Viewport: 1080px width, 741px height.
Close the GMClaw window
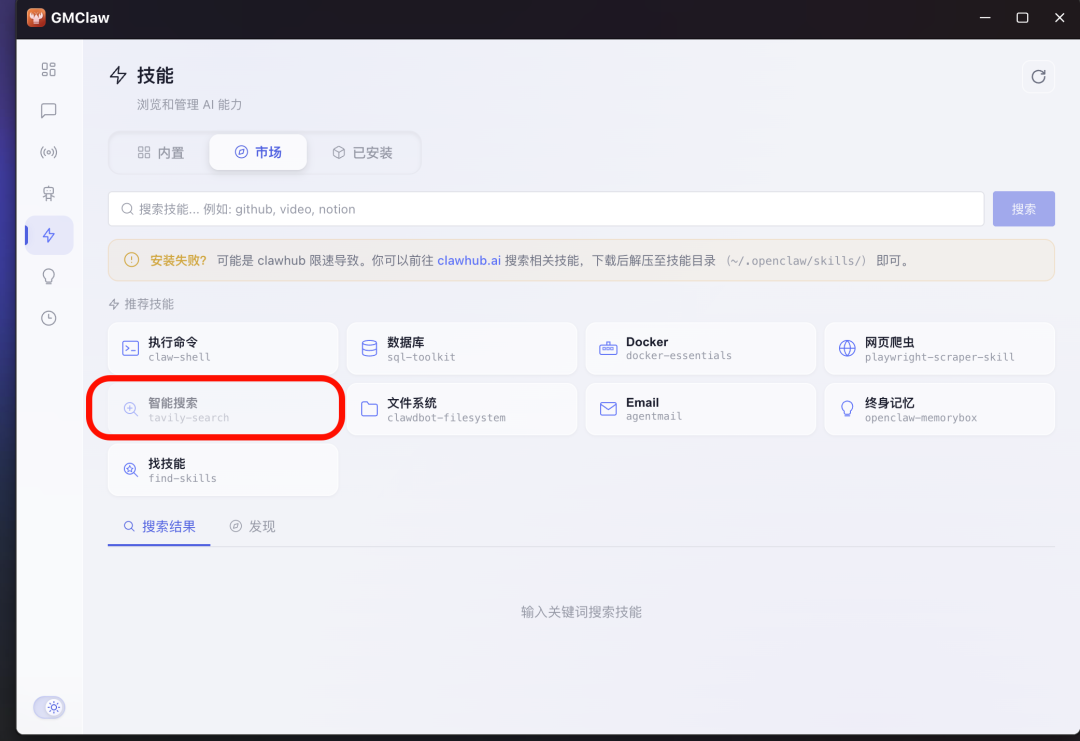[x=1059, y=18]
